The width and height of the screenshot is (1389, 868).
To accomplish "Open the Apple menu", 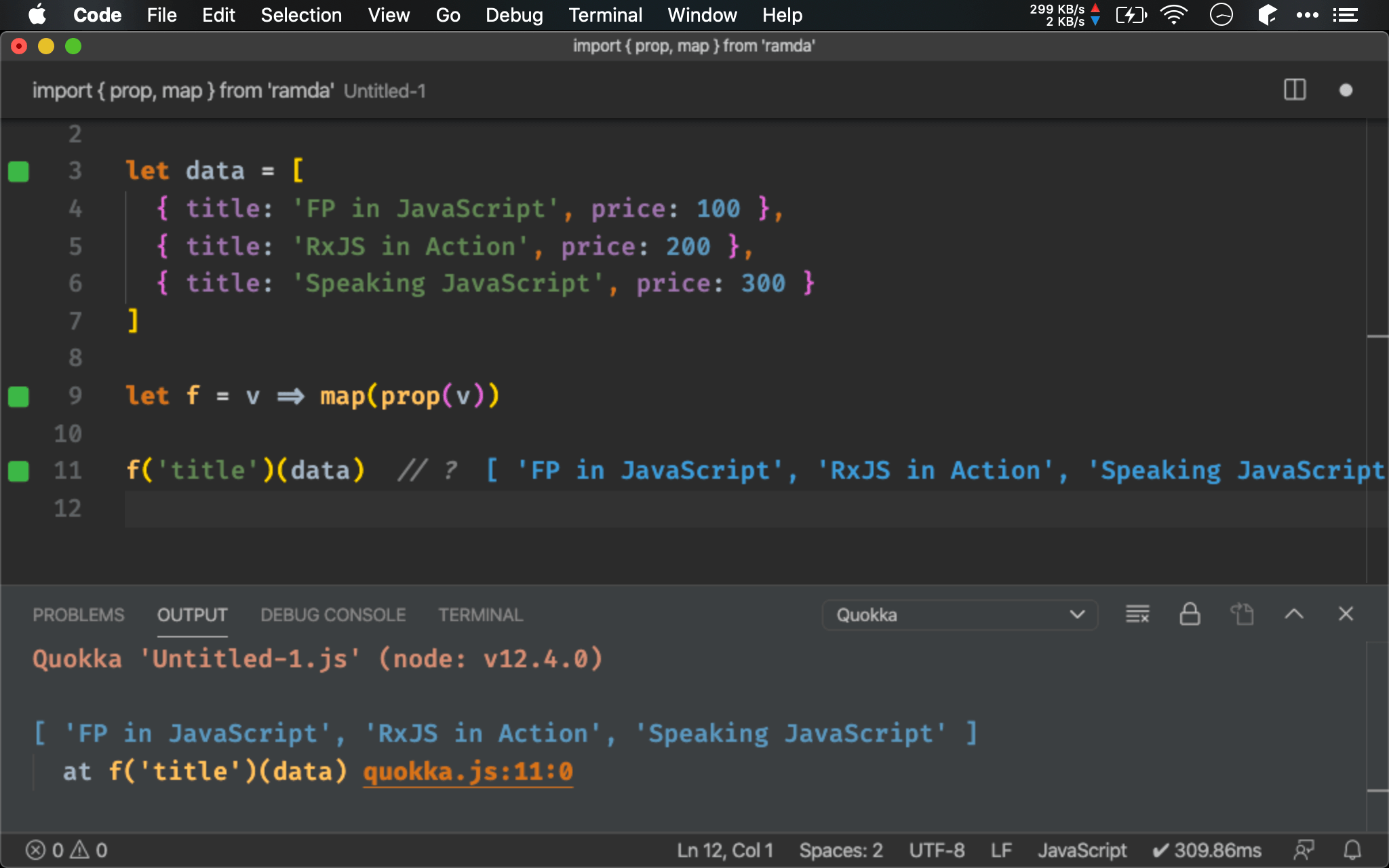I will pos(37,15).
